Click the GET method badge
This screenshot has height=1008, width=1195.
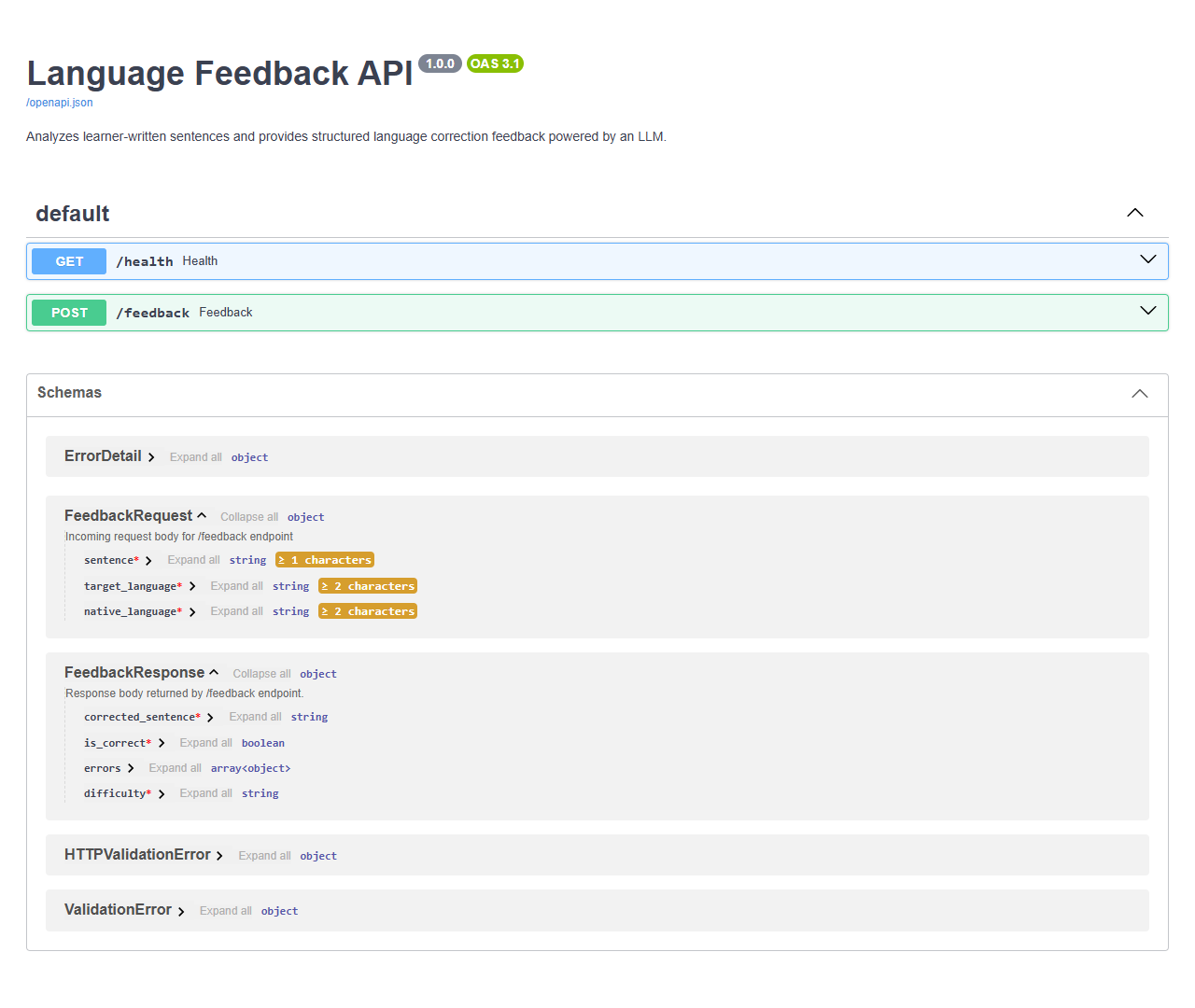pos(69,261)
